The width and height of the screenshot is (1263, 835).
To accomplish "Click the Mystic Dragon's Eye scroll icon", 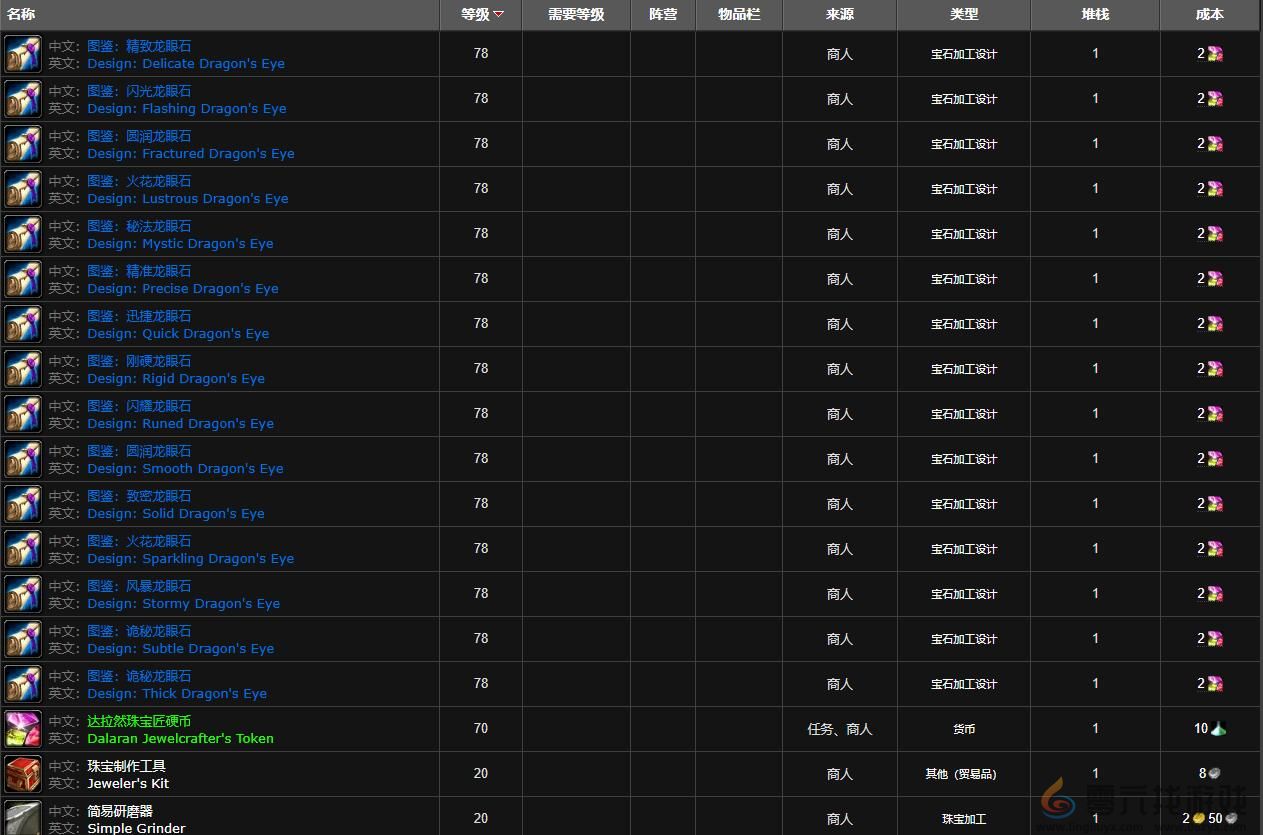I will 23,234.
